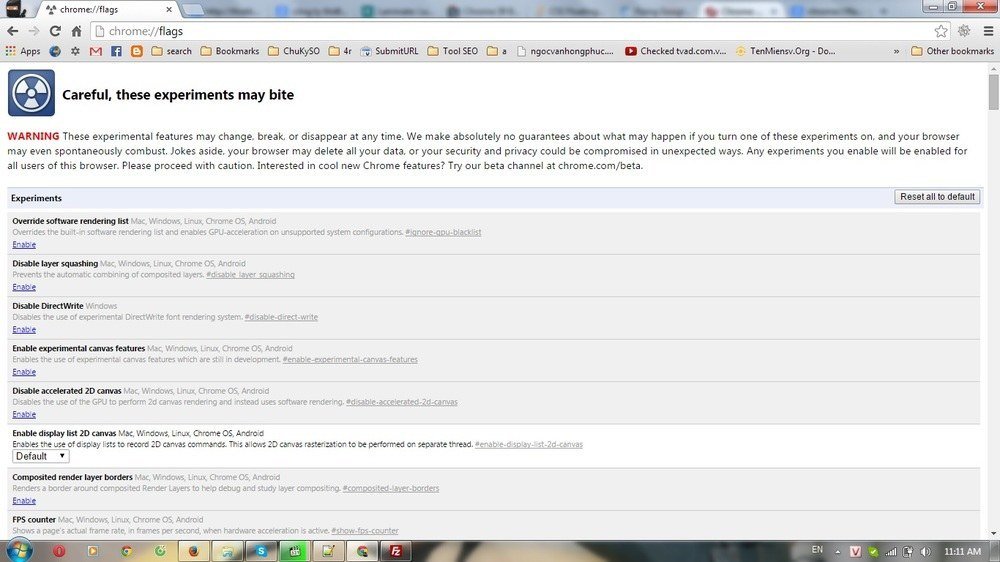Open the Facebook bookmark icon

pos(116,51)
